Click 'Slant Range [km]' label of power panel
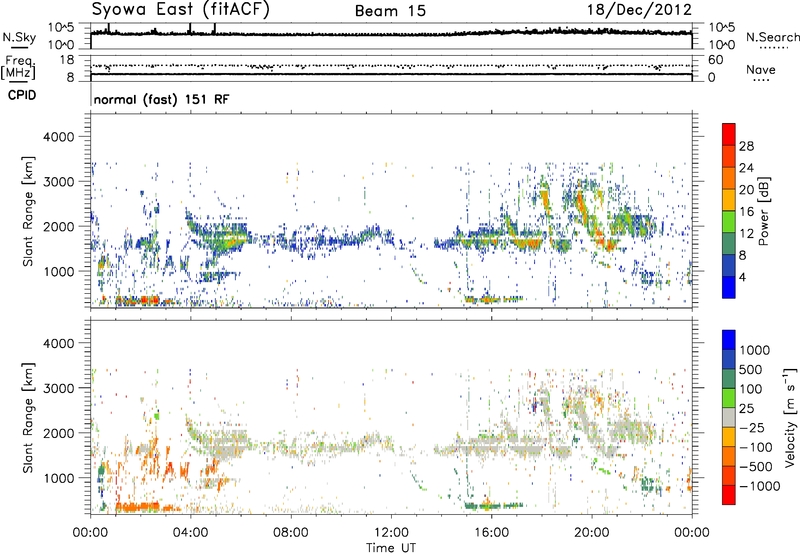Viewport: 800px width, 554px height. click(x=28, y=211)
